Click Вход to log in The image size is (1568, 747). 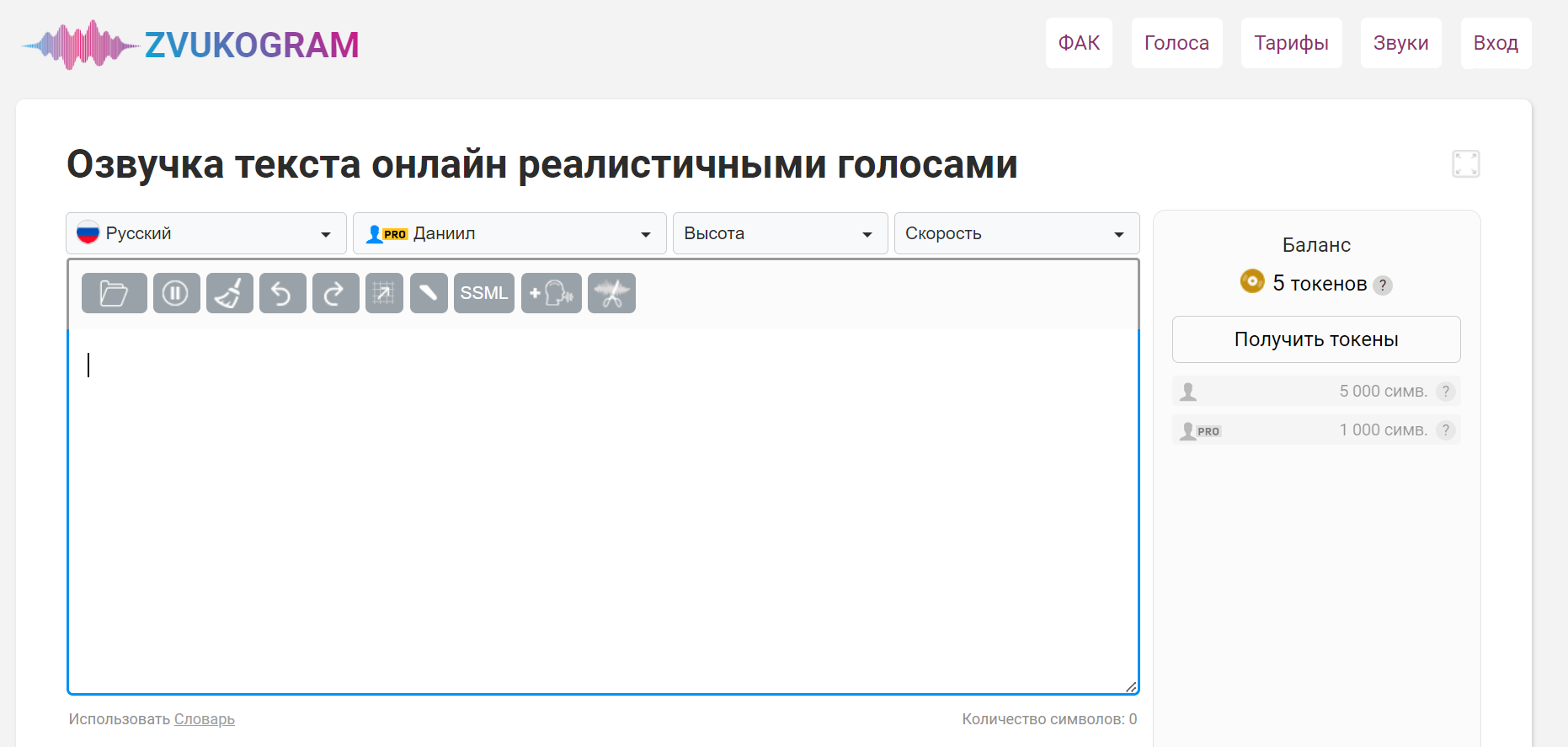[x=1496, y=43]
